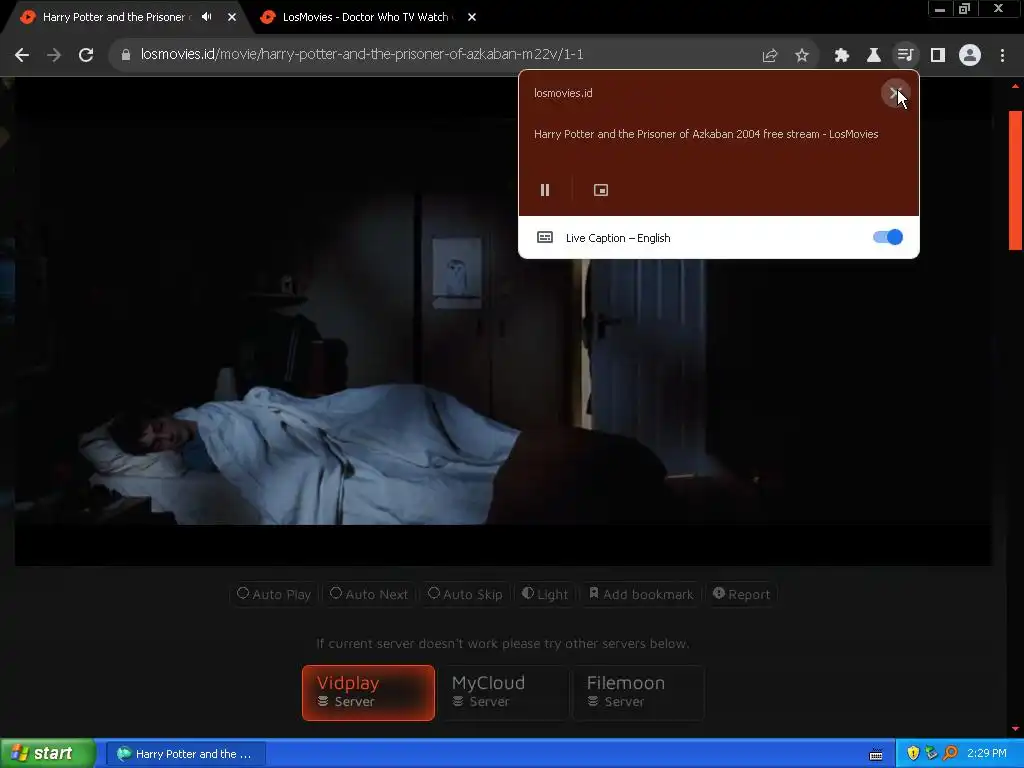Close the Harry Potter tab

tap(232, 17)
